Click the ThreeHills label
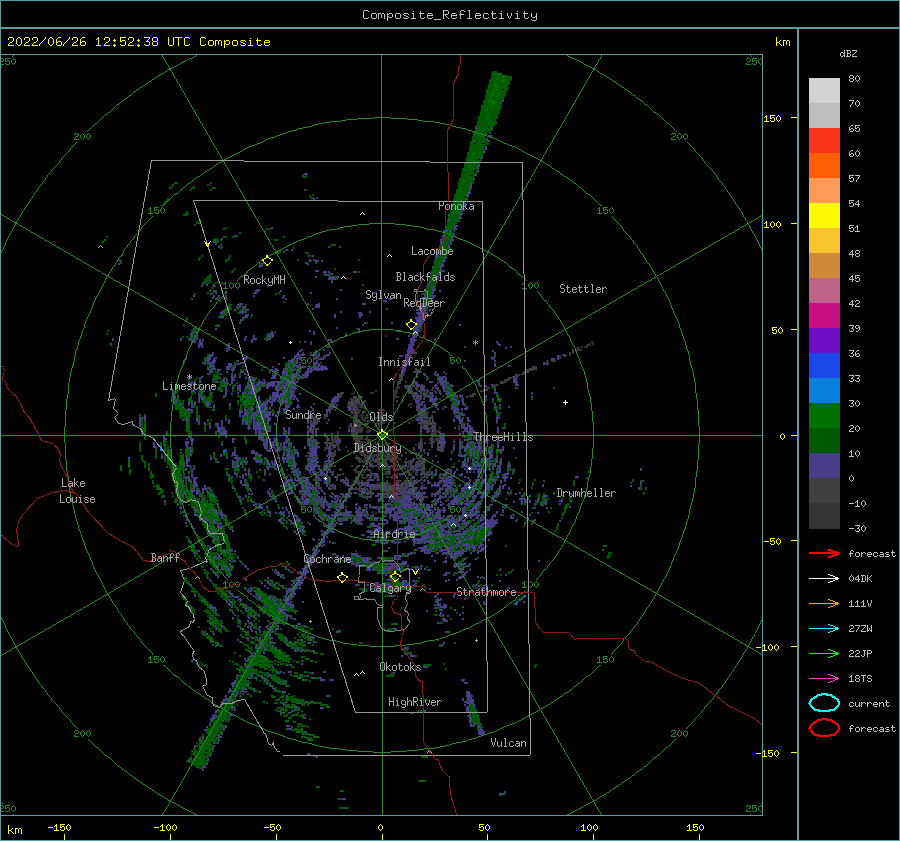900x841 pixels. pos(503,437)
